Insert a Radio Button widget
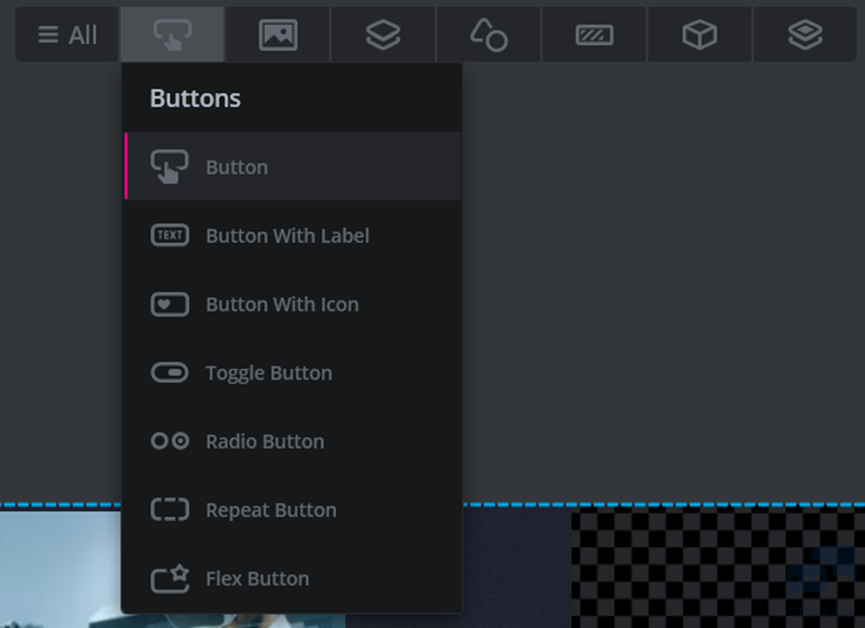The image size is (865, 628). pyautogui.click(x=293, y=441)
